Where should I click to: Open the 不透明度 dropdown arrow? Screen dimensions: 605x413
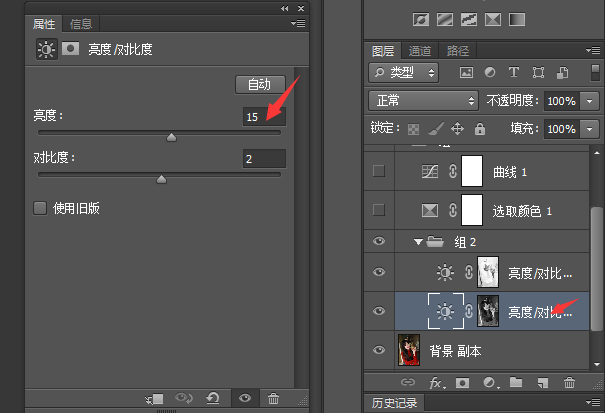point(589,101)
